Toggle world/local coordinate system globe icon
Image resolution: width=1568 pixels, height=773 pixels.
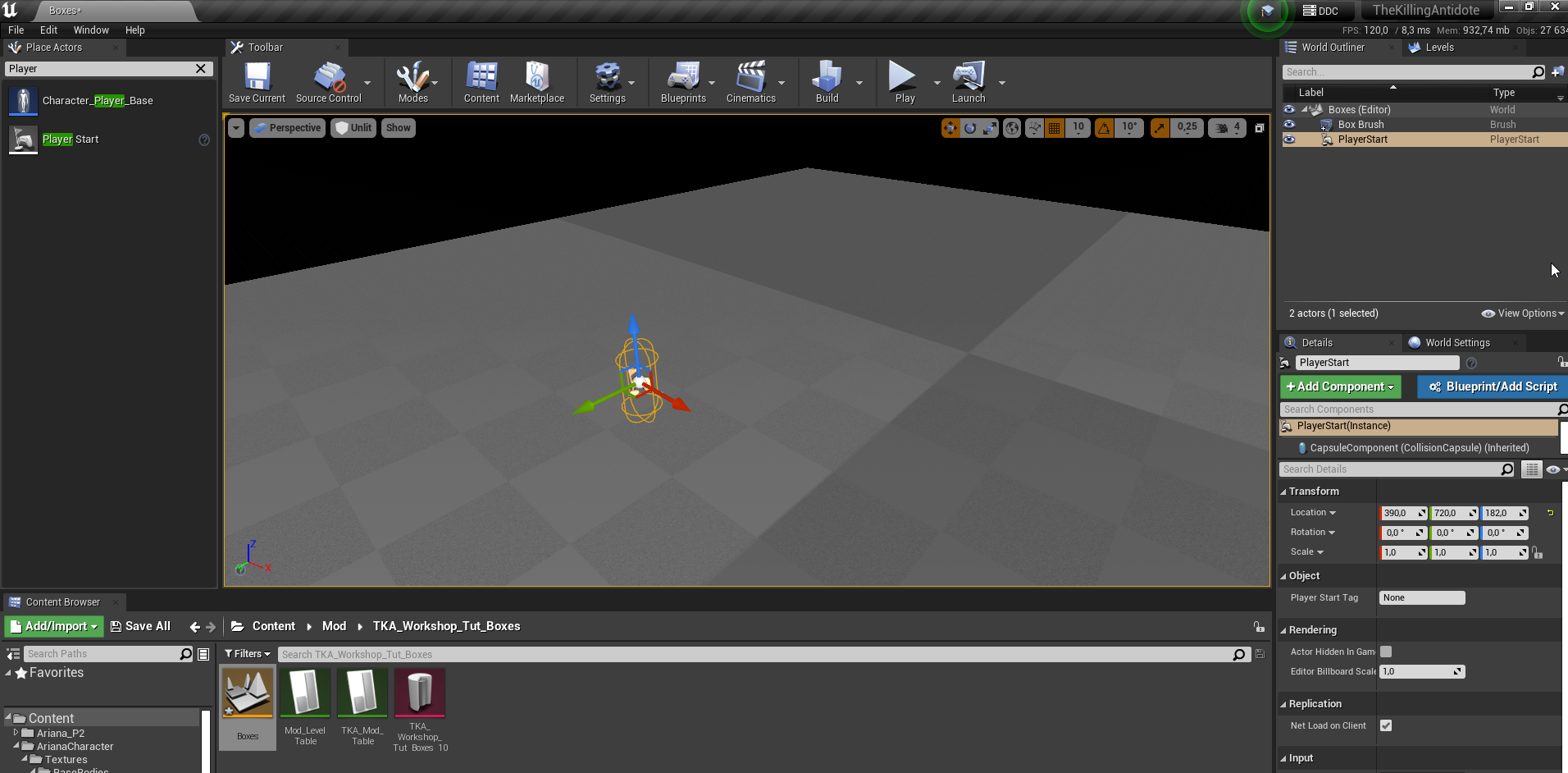pos(1012,128)
